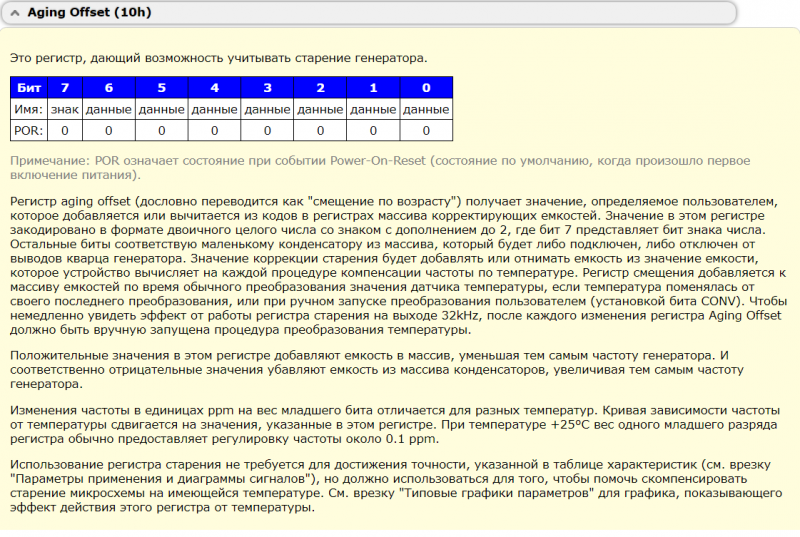Click bit 6 column header
The width and height of the screenshot is (800, 537).
point(108,88)
